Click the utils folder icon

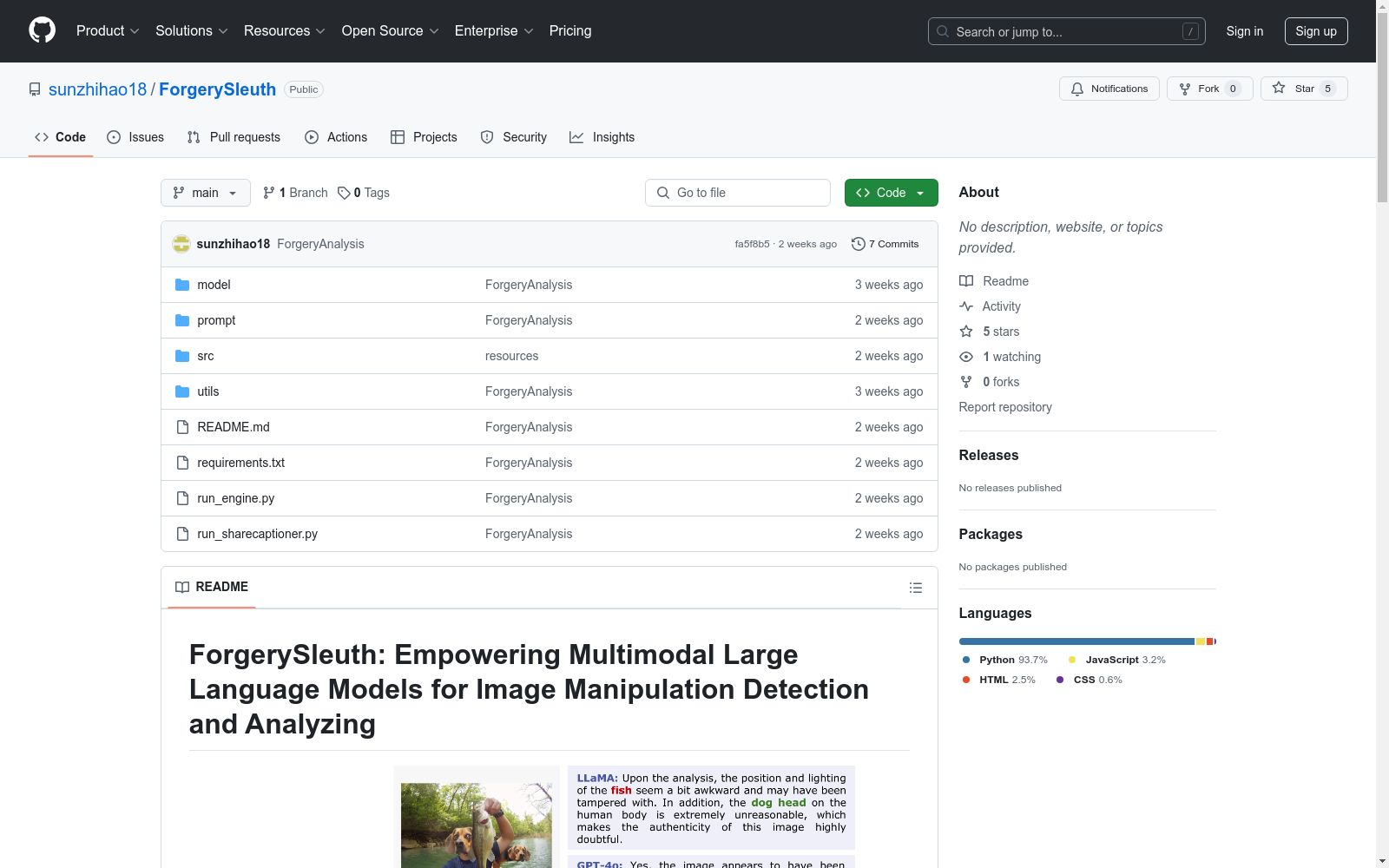pyautogui.click(x=182, y=391)
